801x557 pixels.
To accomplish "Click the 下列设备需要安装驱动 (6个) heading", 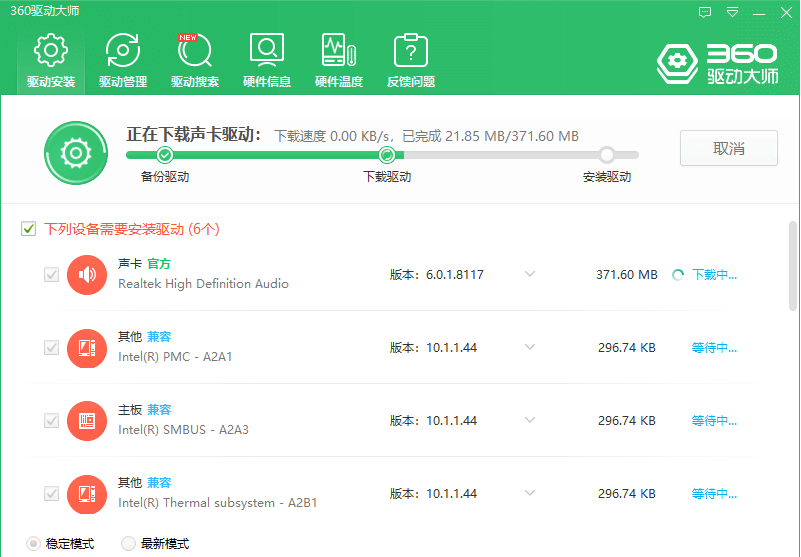I will (x=132, y=229).
